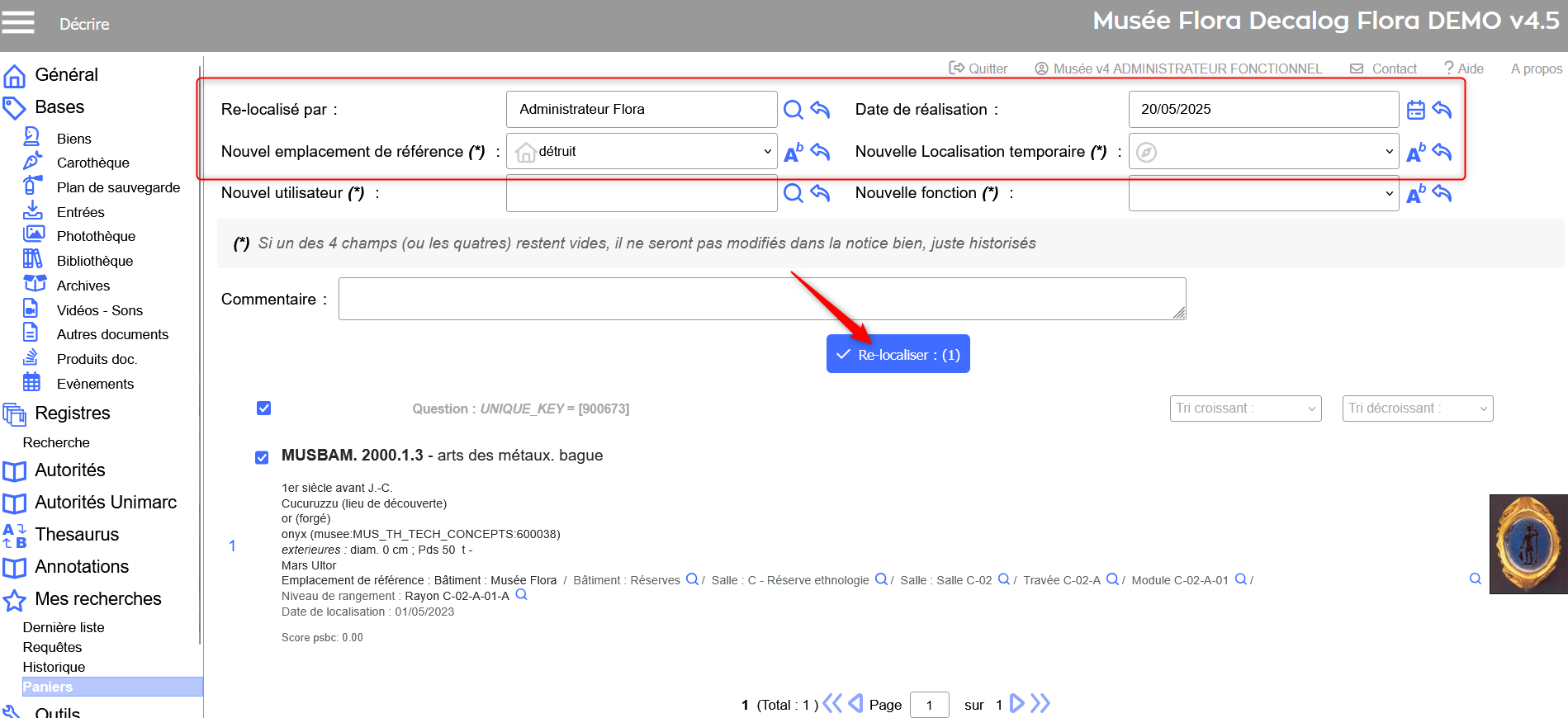Open the ring thumbnail image
The image size is (1568, 718).
point(1528,545)
